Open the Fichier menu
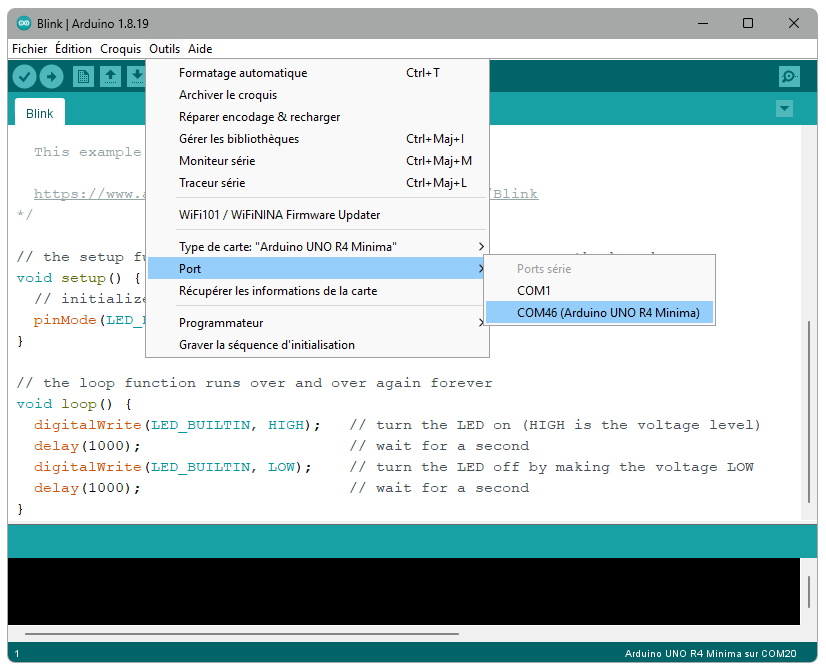The image size is (826, 669). 29,49
